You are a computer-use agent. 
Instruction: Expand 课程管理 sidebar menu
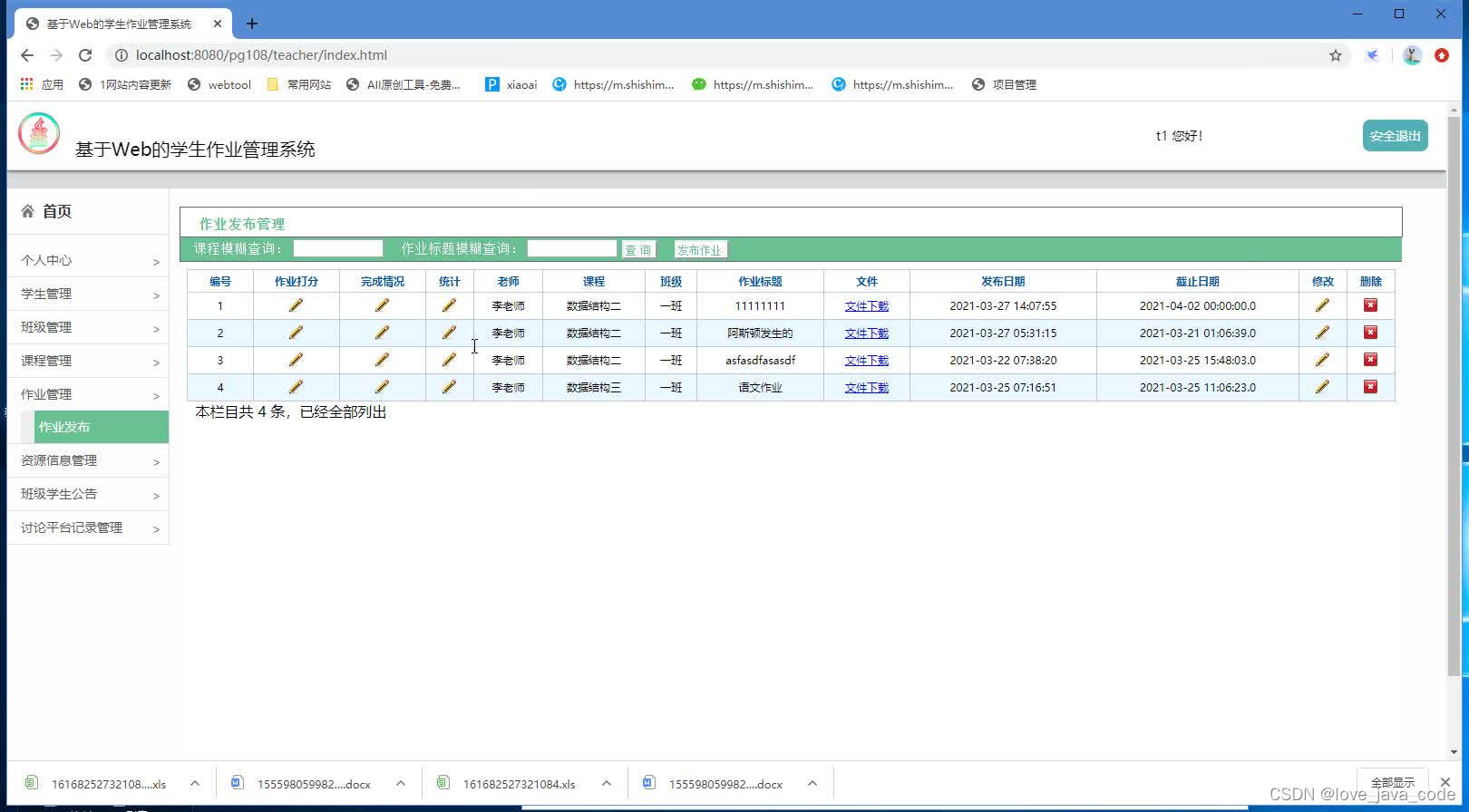[88, 361]
